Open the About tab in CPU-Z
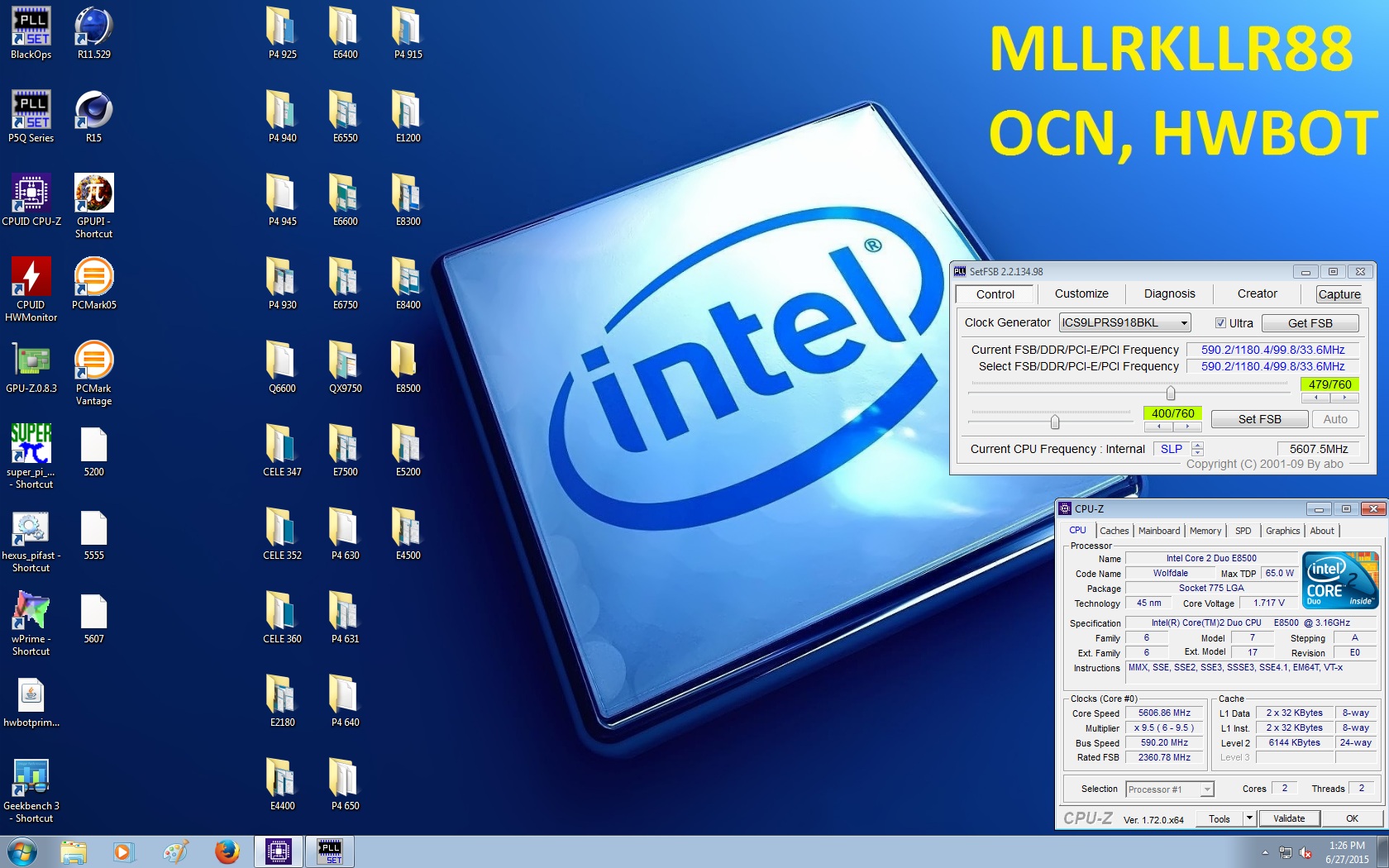This screenshot has width=1389, height=868. pyautogui.click(x=1322, y=531)
